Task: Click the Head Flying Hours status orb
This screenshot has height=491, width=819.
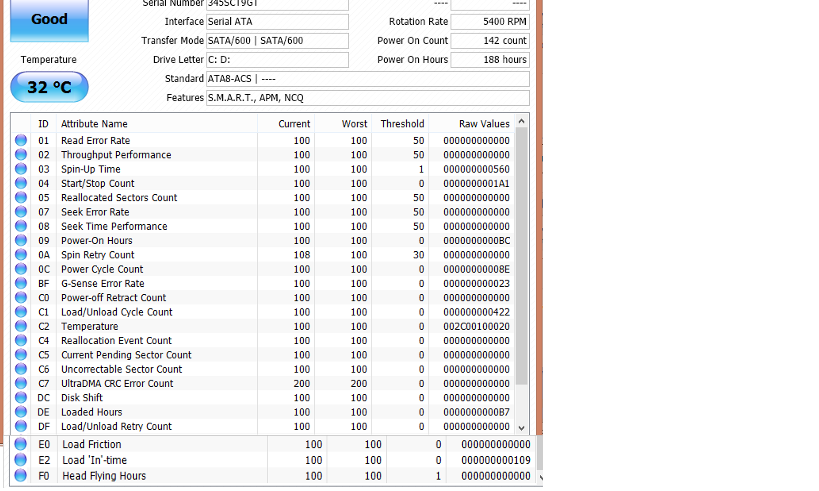Action: [x=20, y=475]
